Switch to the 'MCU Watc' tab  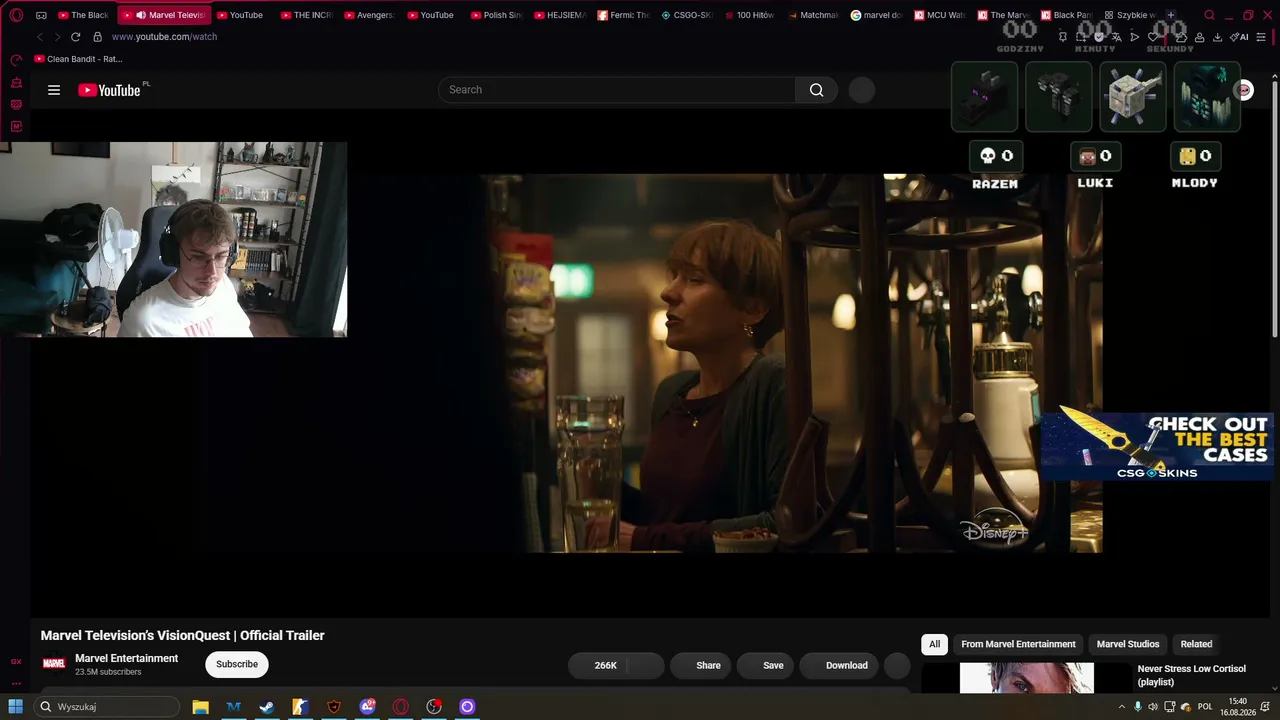[x=941, y=15]
